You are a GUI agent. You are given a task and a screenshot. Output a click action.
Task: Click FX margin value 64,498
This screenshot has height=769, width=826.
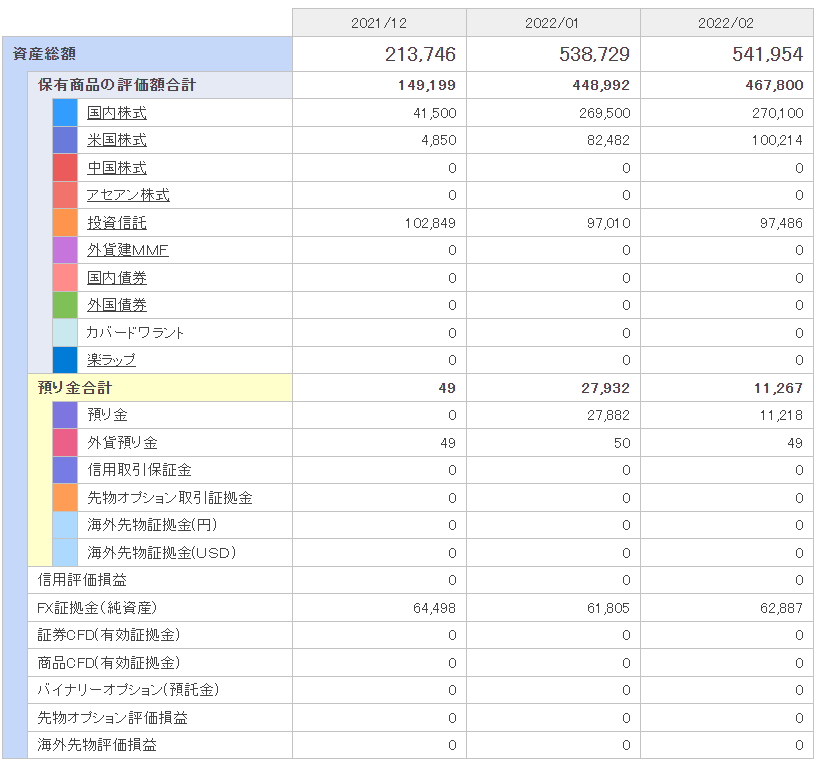pyautogui.click(x=435, y=608)
